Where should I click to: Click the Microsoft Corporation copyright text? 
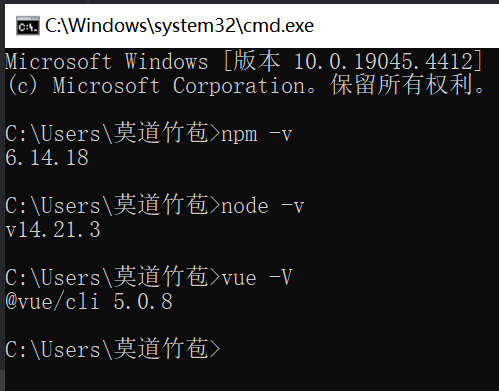pyautogui.click(x=182, y=86)
